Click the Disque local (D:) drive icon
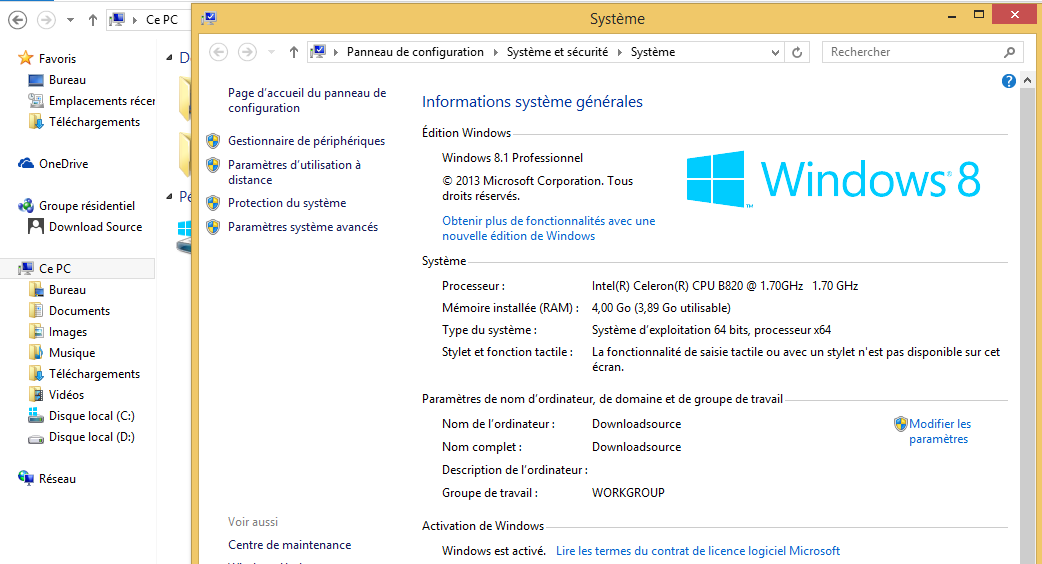1042x564 pixels. point(36,438)
